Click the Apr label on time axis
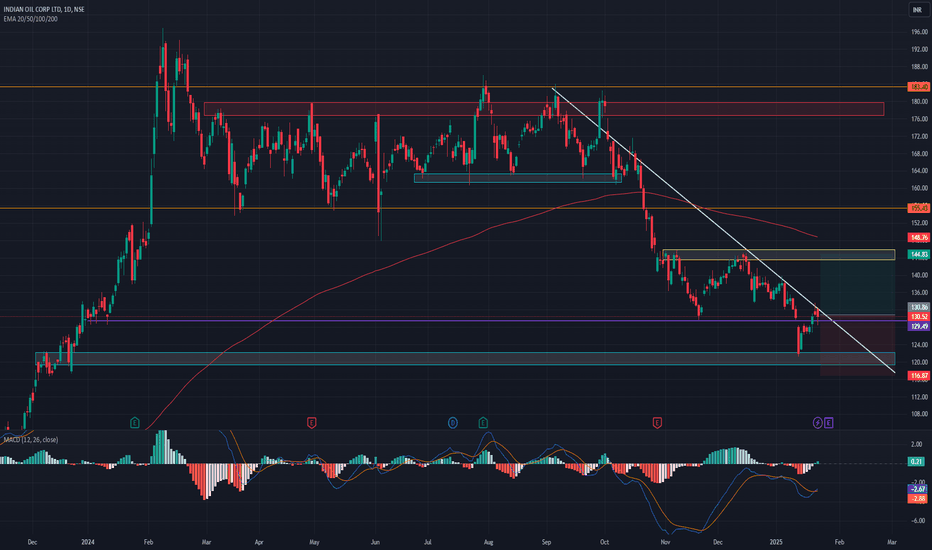This screenshot has width=932, height=550. (259, 542)
